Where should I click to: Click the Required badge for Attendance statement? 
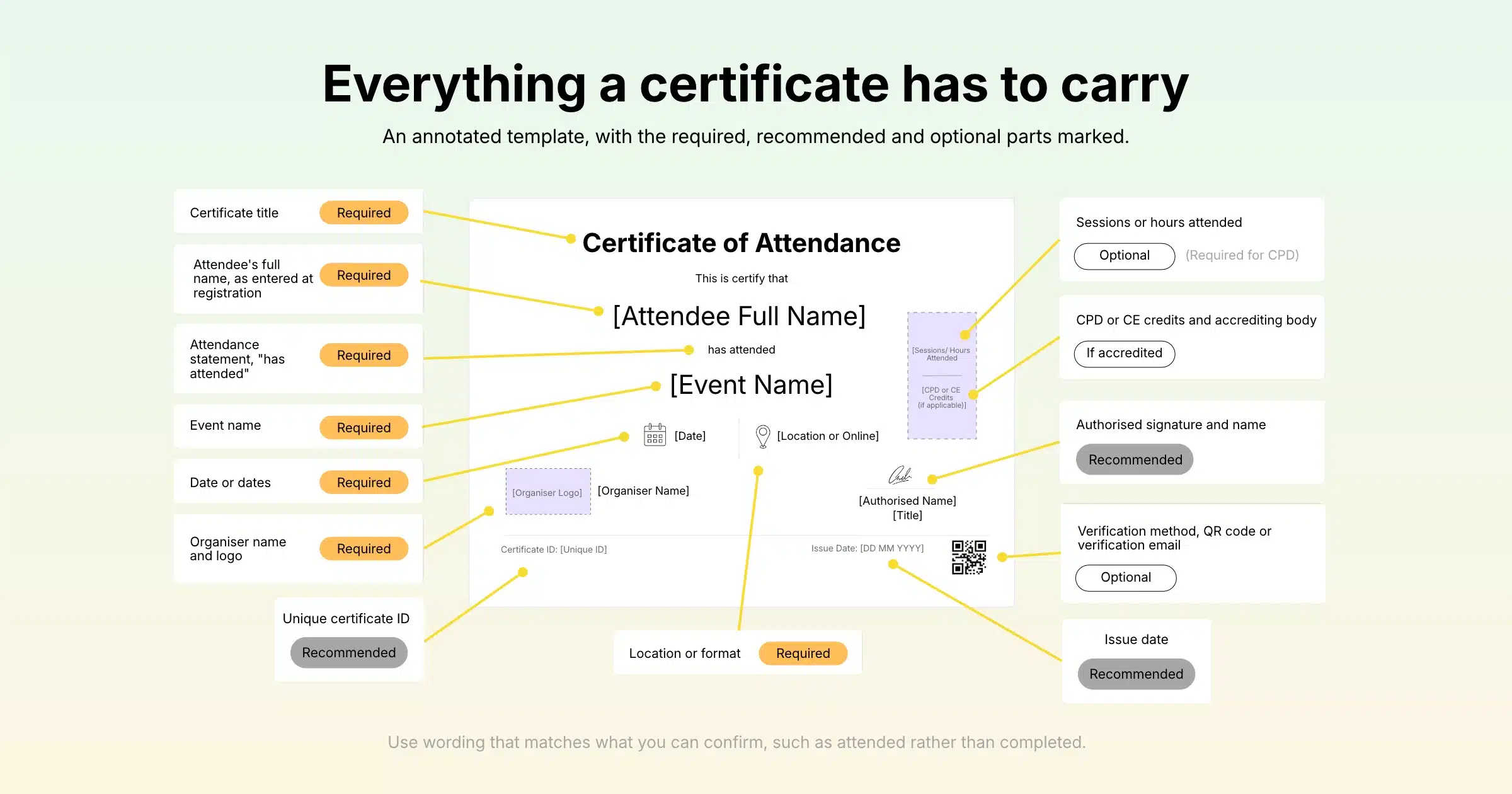pos(364,355)
